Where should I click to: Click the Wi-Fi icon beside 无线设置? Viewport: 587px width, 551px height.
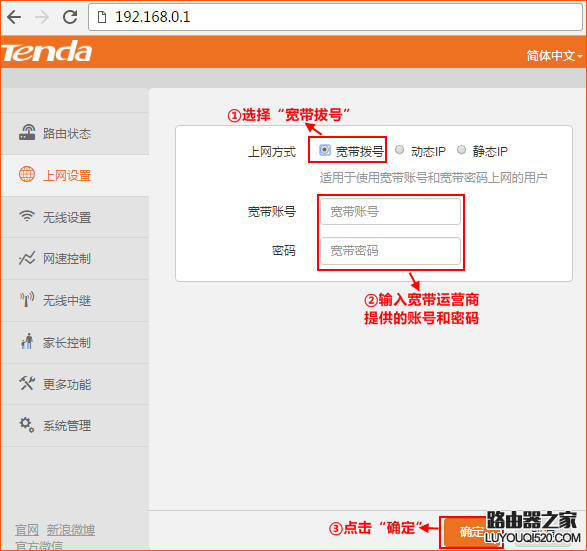click(x=27, y=216)
